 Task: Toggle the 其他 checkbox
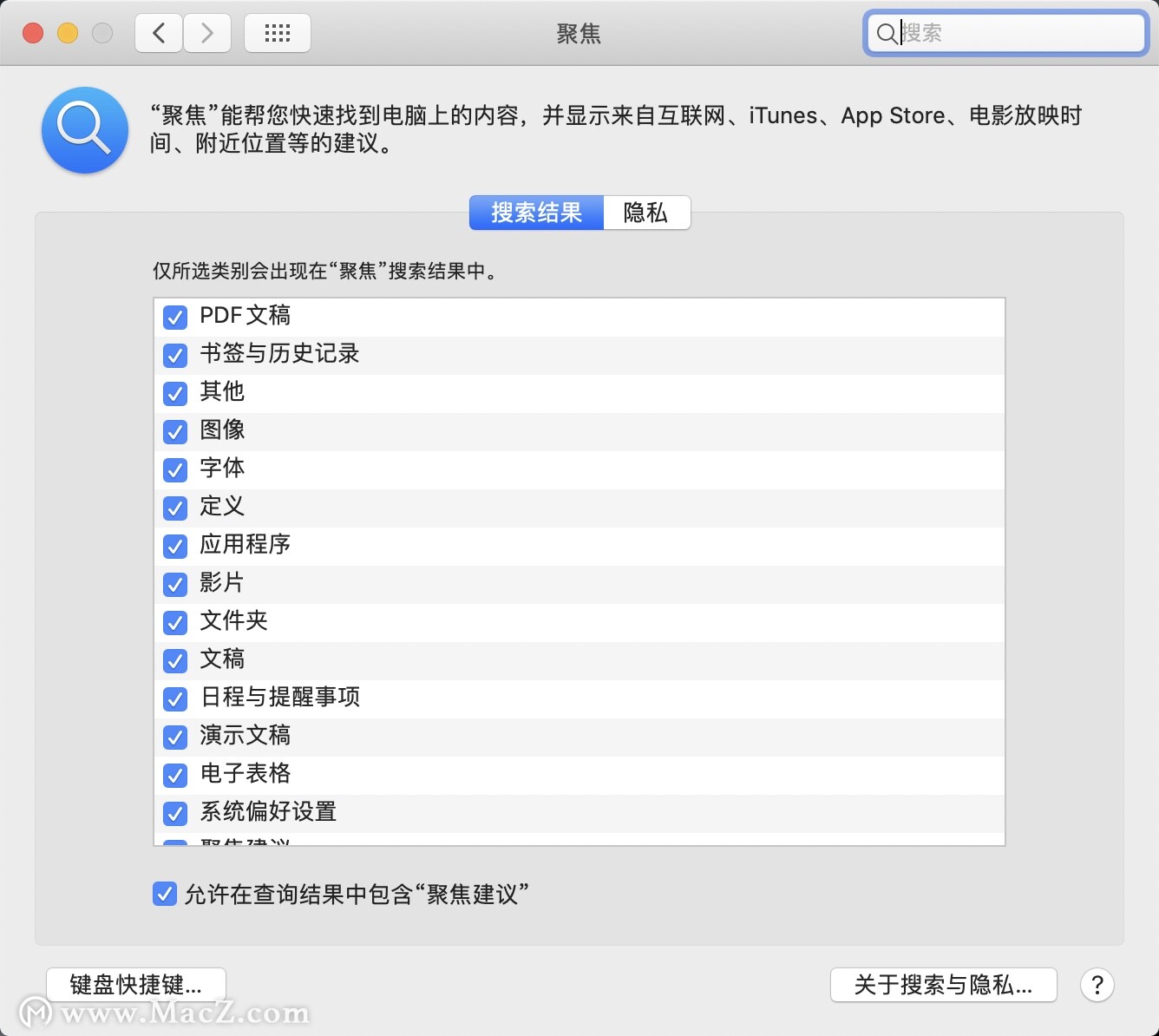point(175,393)
